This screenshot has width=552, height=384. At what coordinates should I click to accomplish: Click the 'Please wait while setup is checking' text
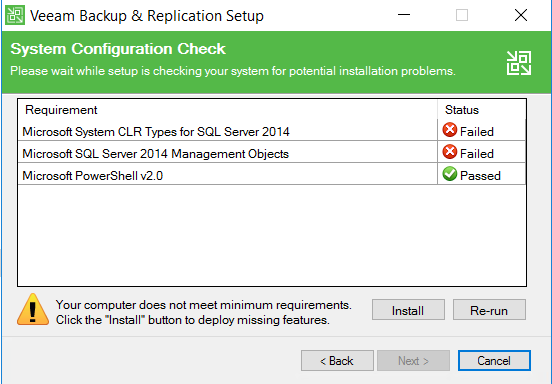click(233, 71)
